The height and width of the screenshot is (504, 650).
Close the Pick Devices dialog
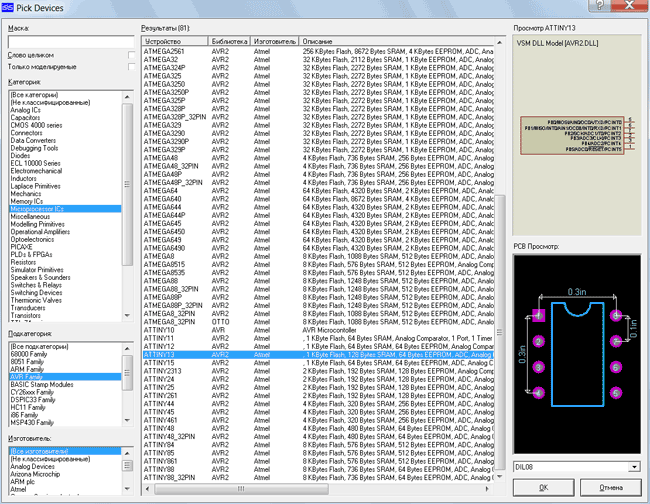pyautogui.click(x=629, y=5)
